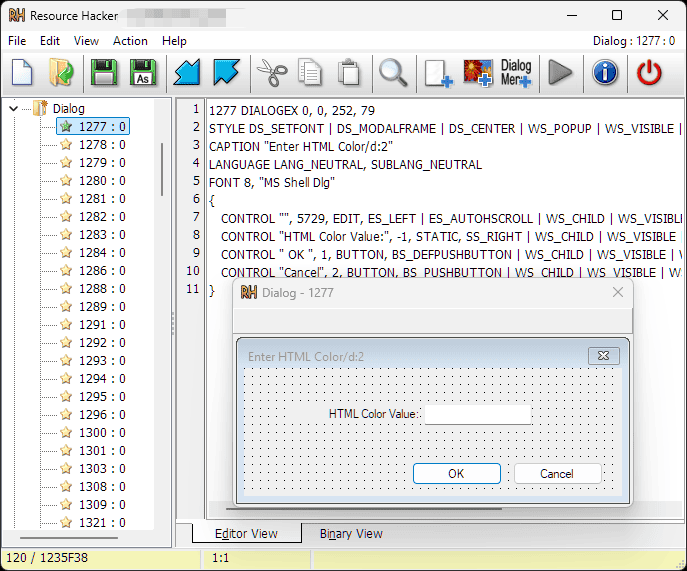The width and height of the screenshot is (687, 571).
Task: Select the 1296 : 0 dialog resource
Action: tap(102, 415)
